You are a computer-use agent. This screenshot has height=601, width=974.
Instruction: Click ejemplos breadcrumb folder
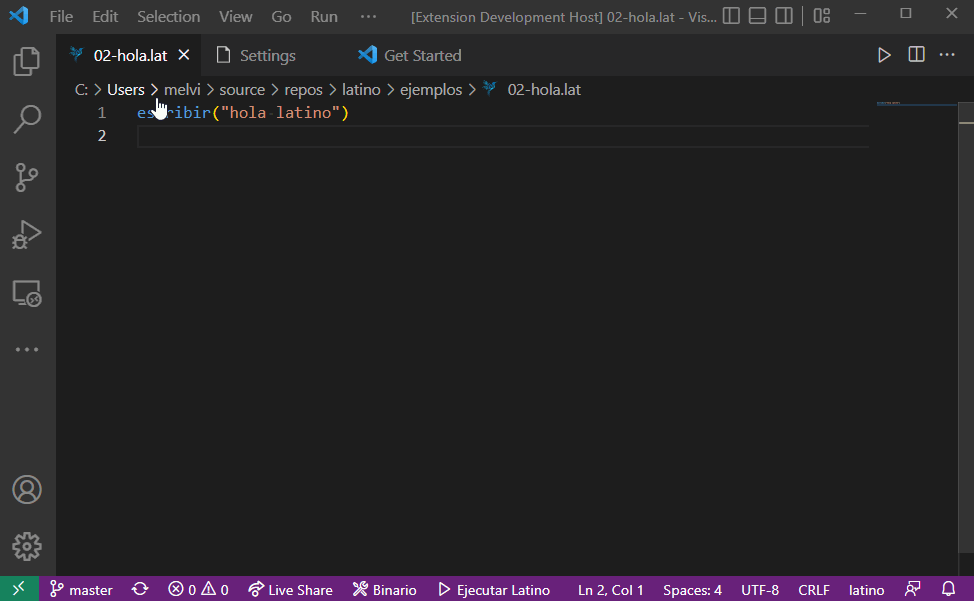click(431, 89)
